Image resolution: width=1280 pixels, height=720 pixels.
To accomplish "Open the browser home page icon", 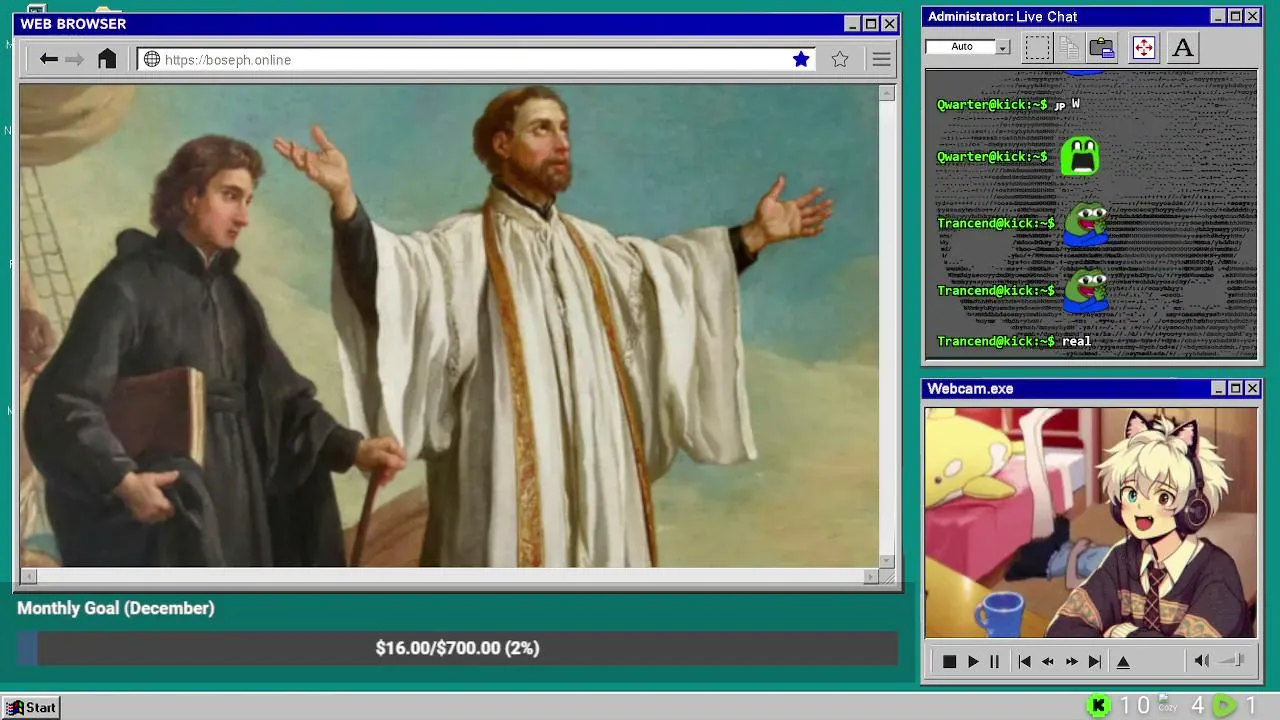I will click(107, 59).
